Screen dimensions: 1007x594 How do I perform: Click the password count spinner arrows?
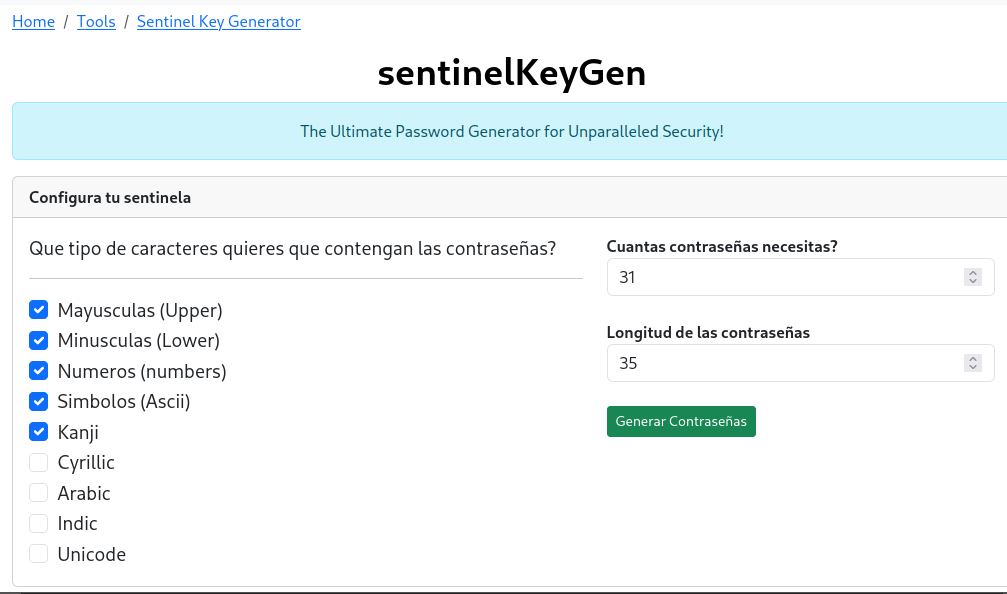point(972,277)
